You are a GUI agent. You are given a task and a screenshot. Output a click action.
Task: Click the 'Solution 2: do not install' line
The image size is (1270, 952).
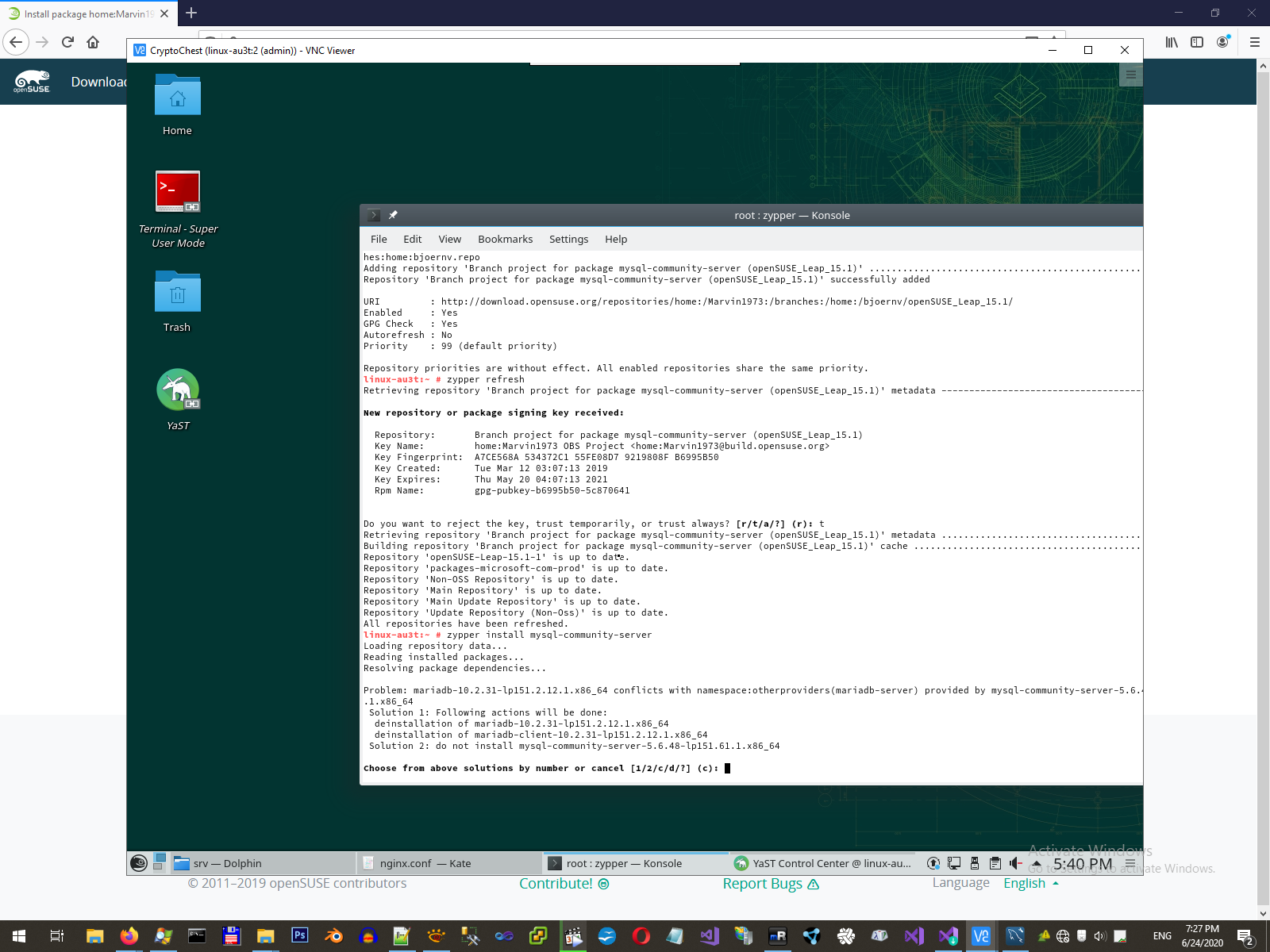(575, 746)
